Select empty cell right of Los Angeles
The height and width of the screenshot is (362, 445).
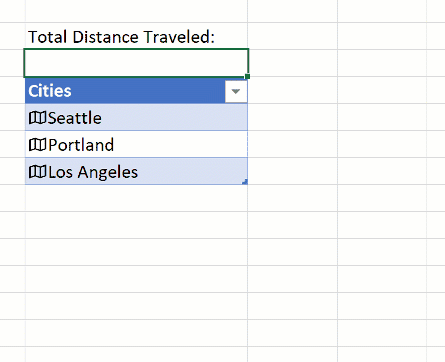click(292, 171)
